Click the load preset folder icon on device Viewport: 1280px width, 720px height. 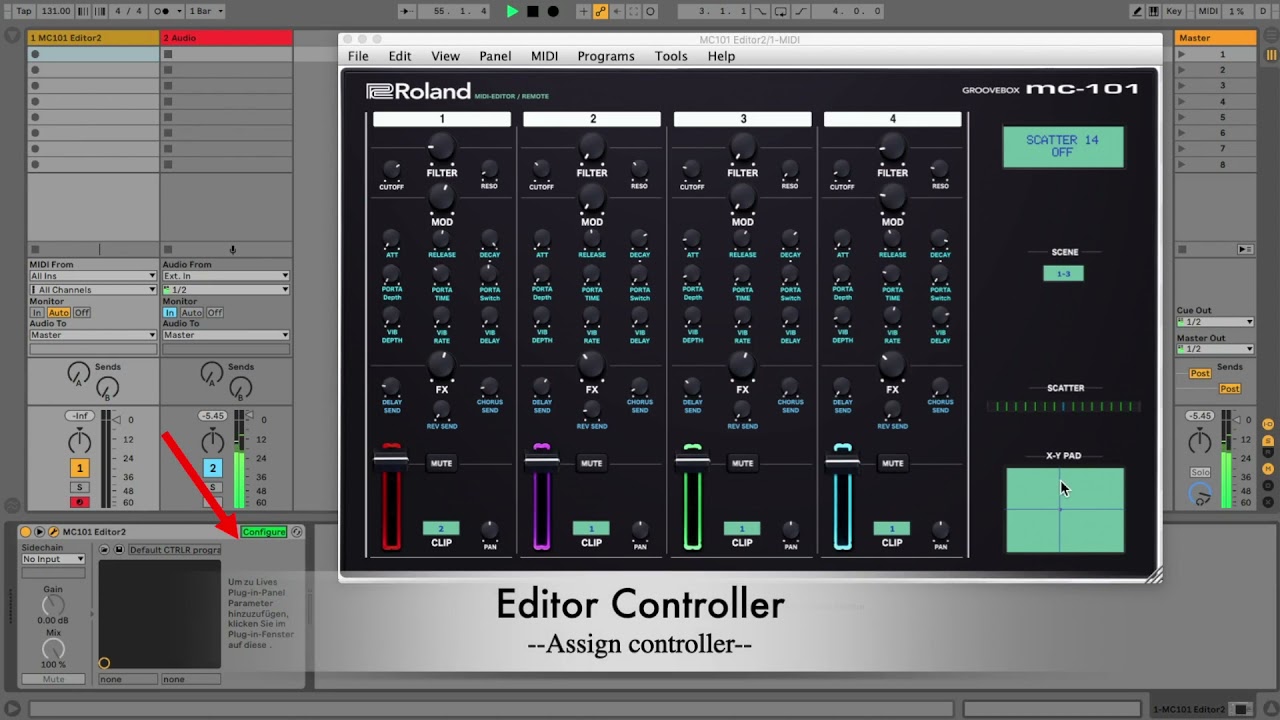pos(104,550)
